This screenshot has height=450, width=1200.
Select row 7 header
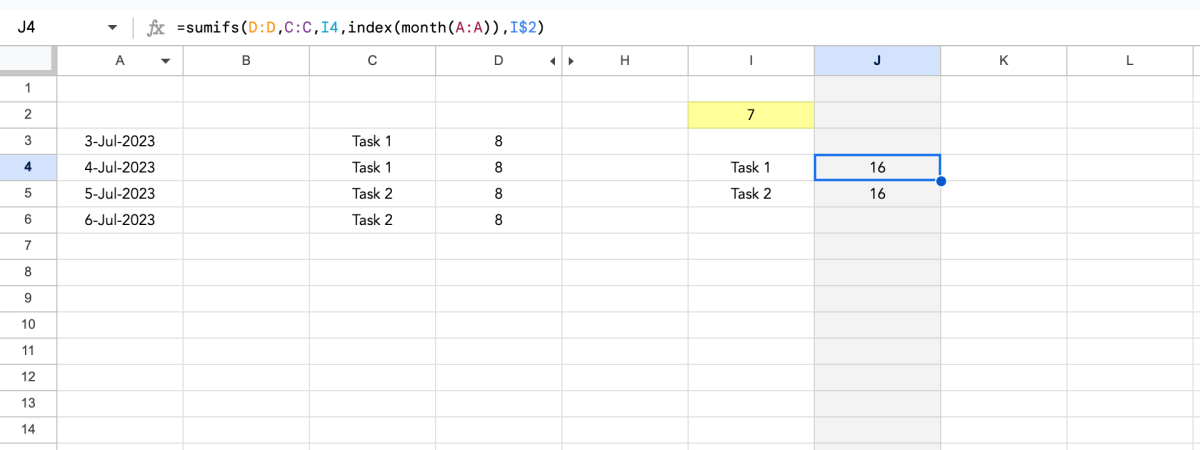(28, 245)
